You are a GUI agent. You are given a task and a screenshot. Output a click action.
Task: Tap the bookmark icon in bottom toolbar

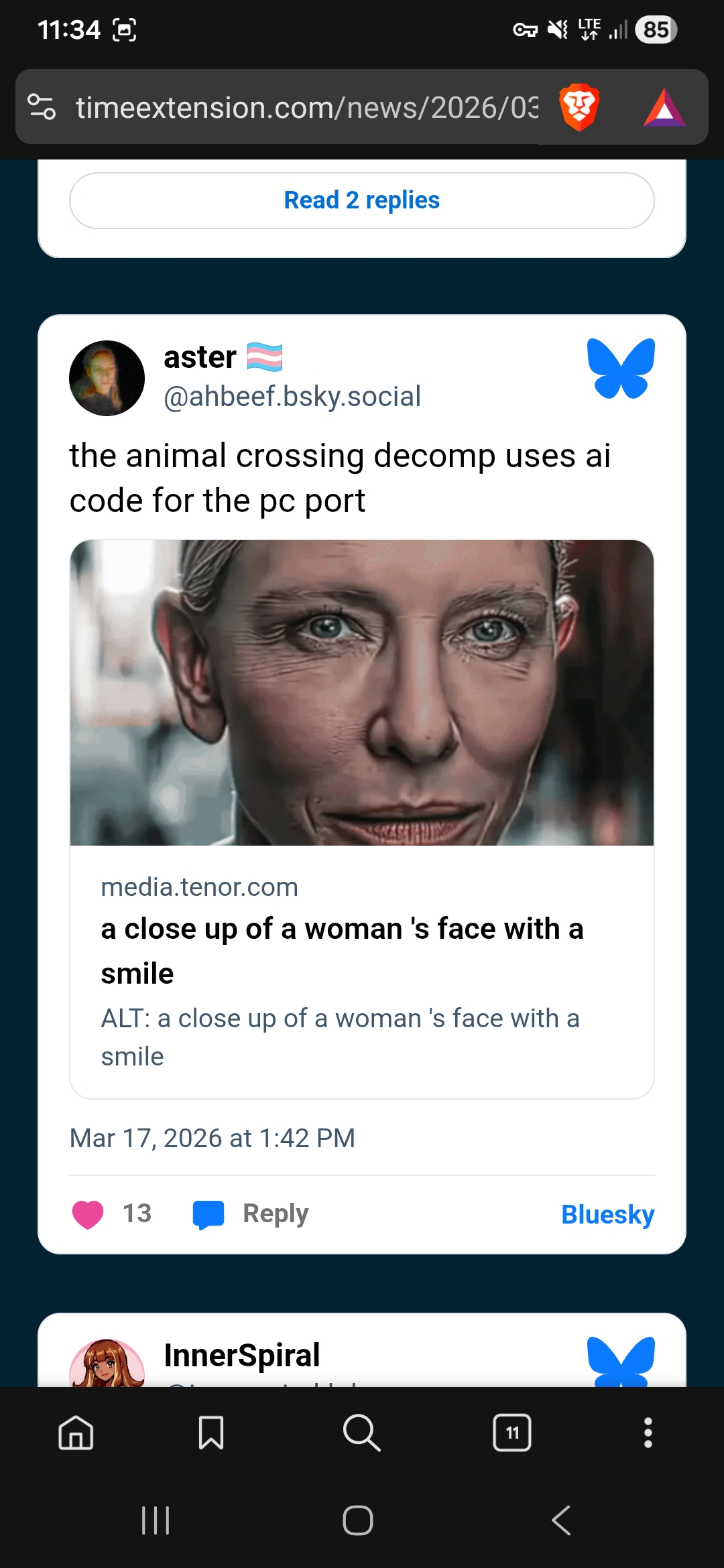[x=211, y=1433]
